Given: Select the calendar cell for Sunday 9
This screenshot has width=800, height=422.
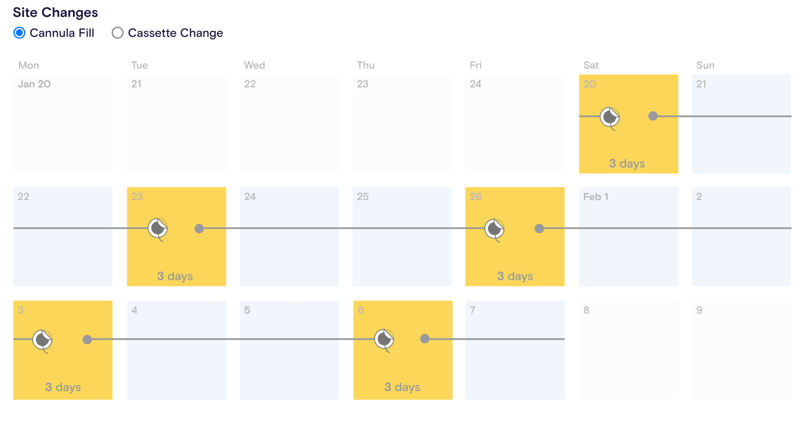Looking at the screenshot, I should coord(741,350).
